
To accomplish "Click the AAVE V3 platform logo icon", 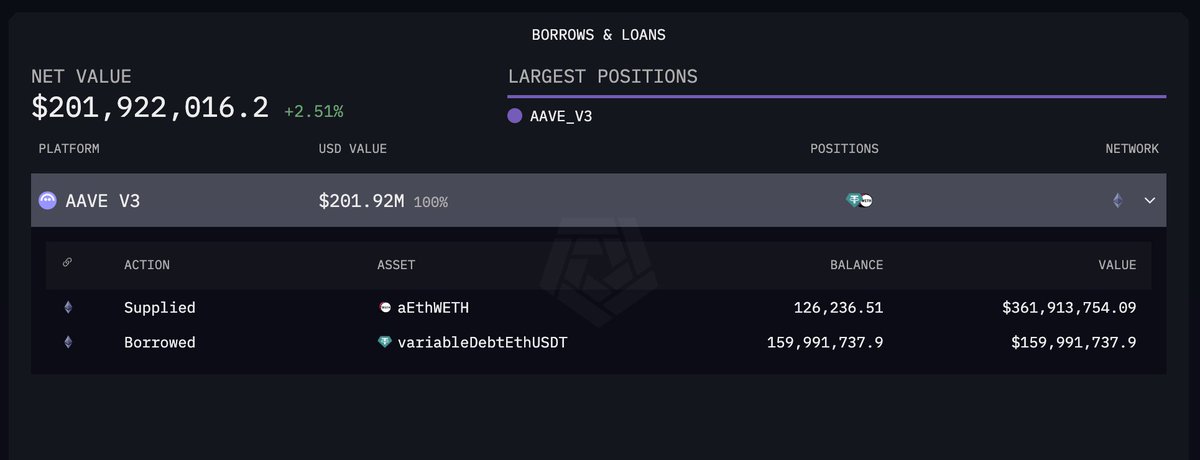I will coord(48,201).
